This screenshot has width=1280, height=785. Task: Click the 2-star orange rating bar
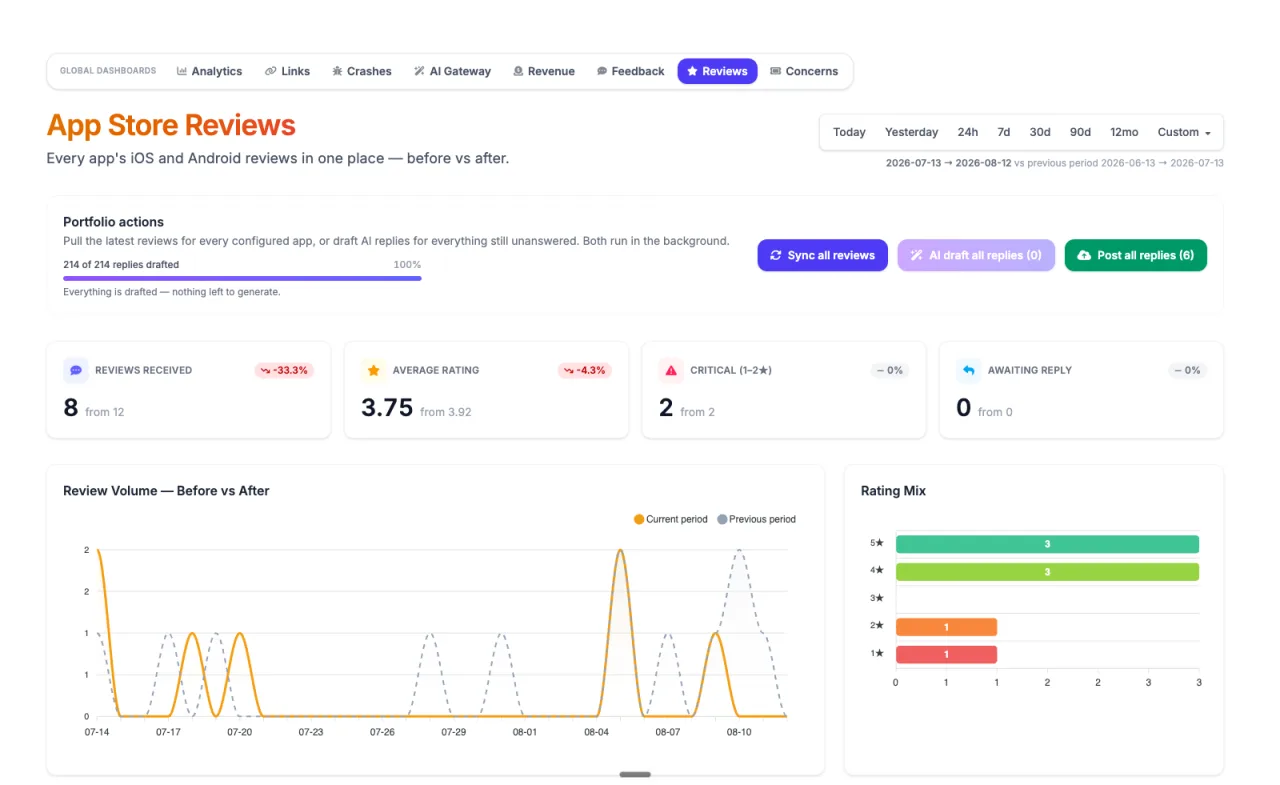pos(946,627)
